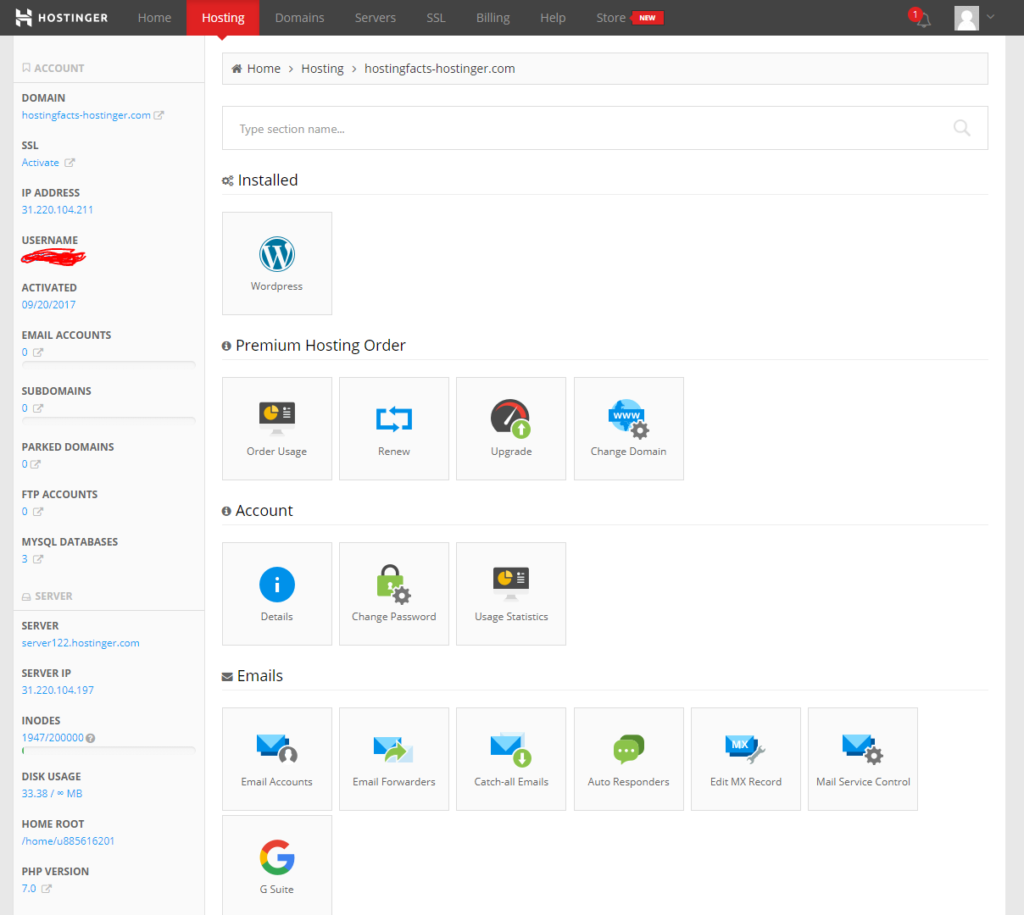The height and width of the screenshot is (915, 1024).
Task: Click the IP address 31.220.104.211
Action: click(x=57, y=210)
